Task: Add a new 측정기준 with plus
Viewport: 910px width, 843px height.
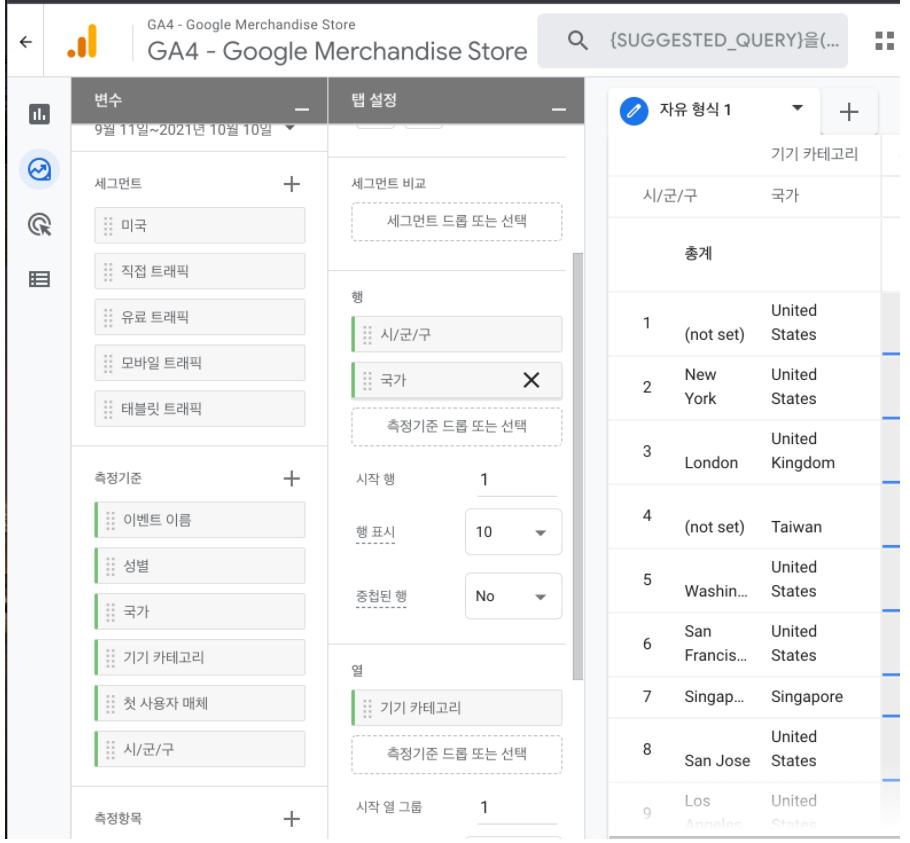Action: click(x=291, y=479)
